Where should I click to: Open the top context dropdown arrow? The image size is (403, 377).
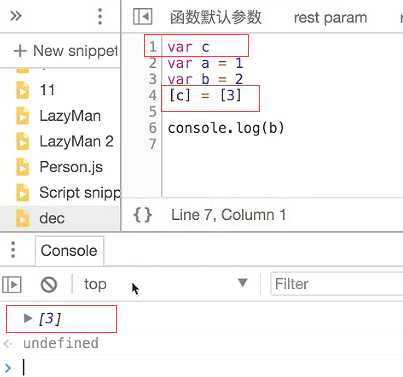click(x=243, y=283)
